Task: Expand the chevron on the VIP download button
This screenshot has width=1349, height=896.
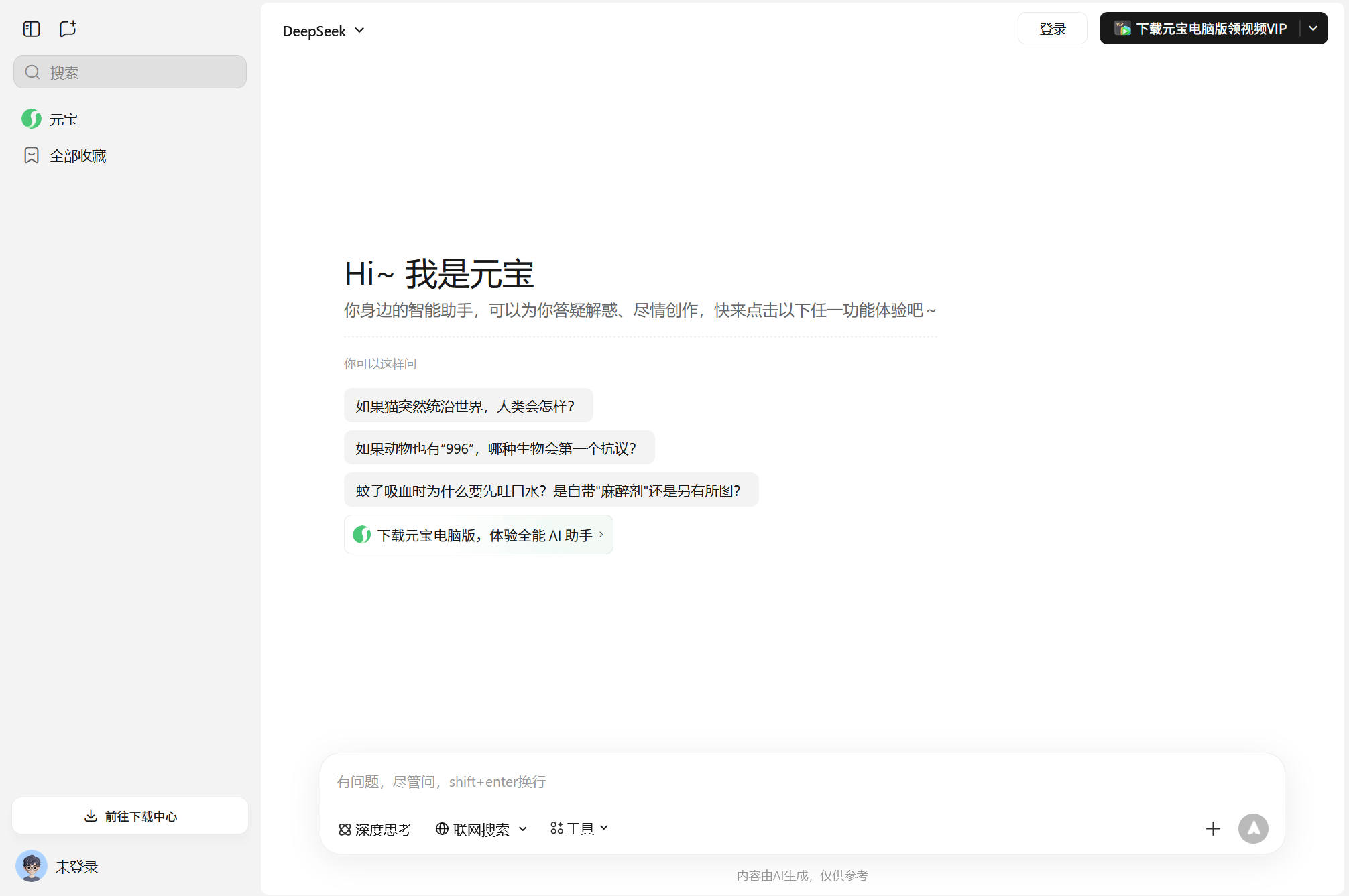Action: point(1313,28)
